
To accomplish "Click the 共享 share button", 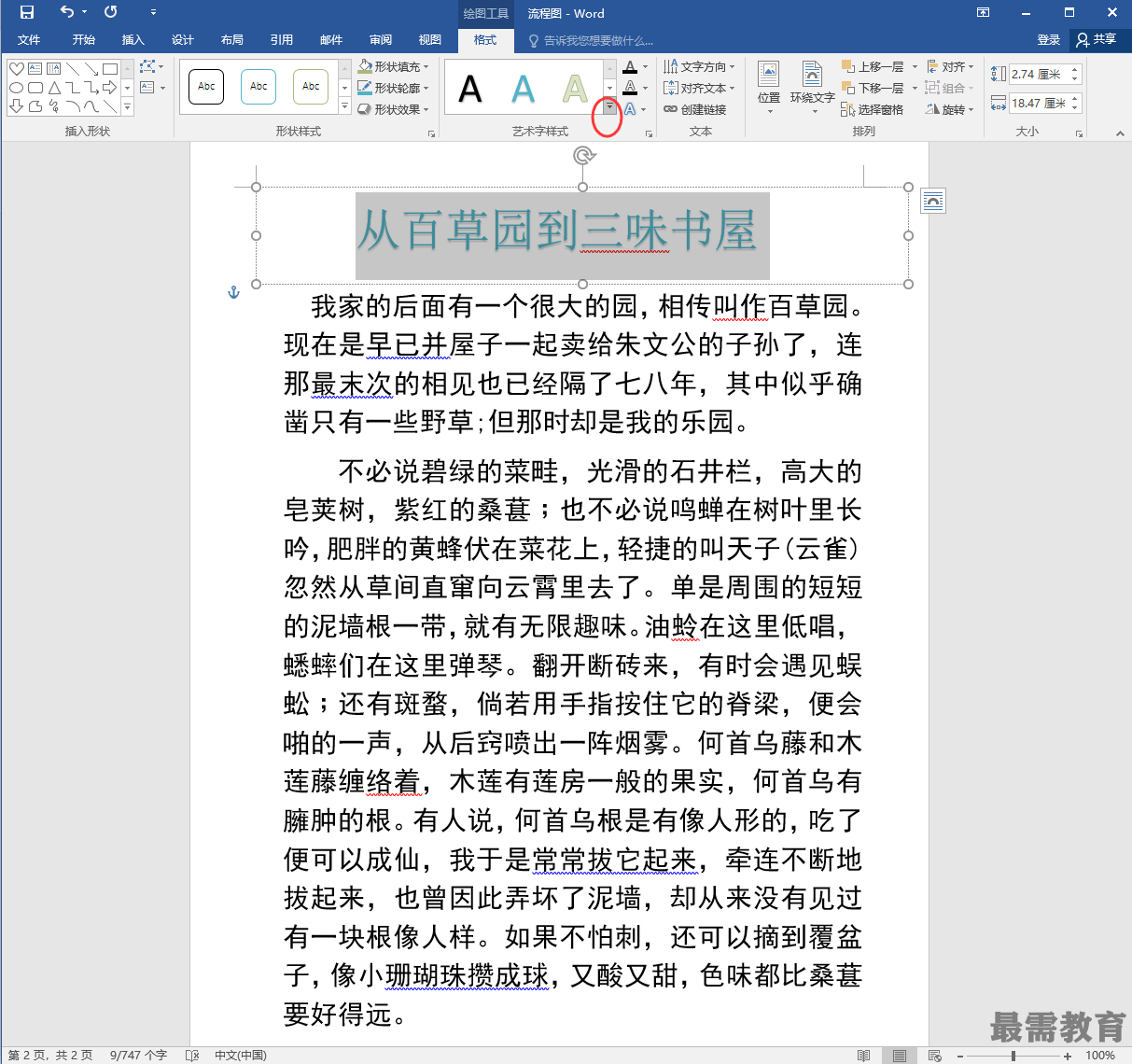I will [x=1097, y=40].
